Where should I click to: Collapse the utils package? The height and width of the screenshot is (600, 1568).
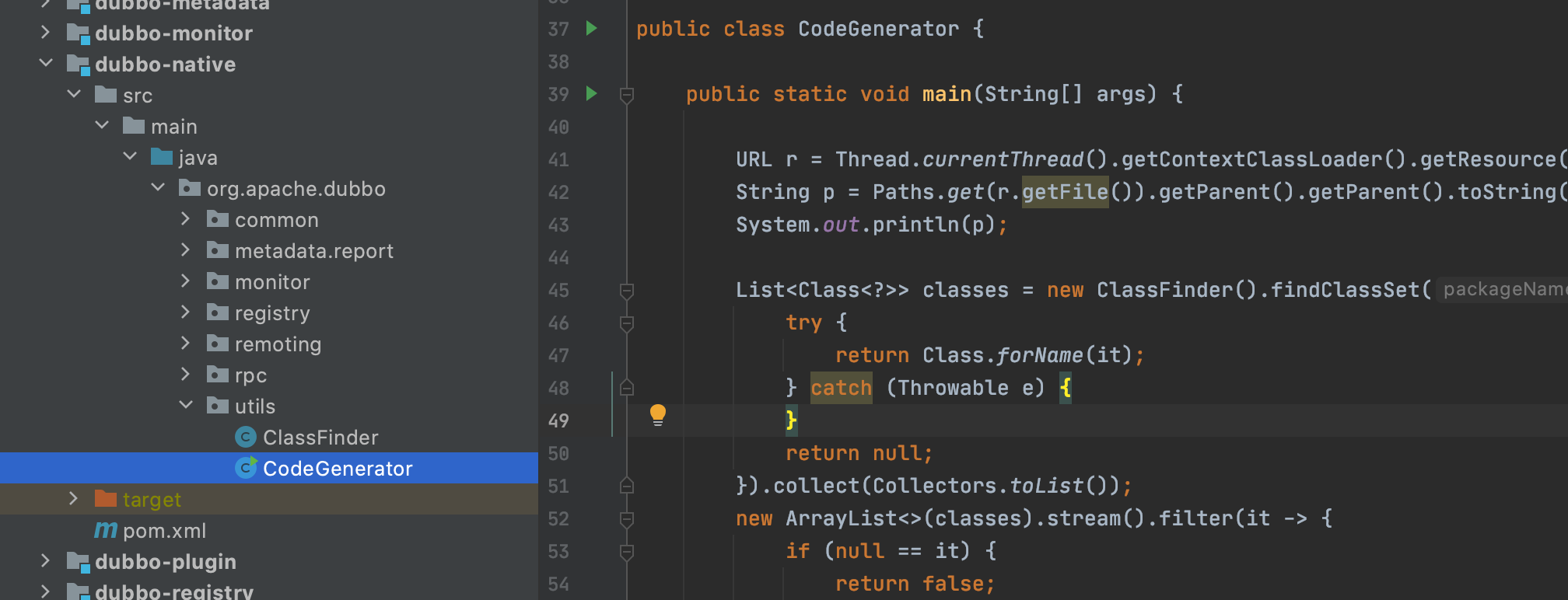pyautogui.click(x=186, y=406)
